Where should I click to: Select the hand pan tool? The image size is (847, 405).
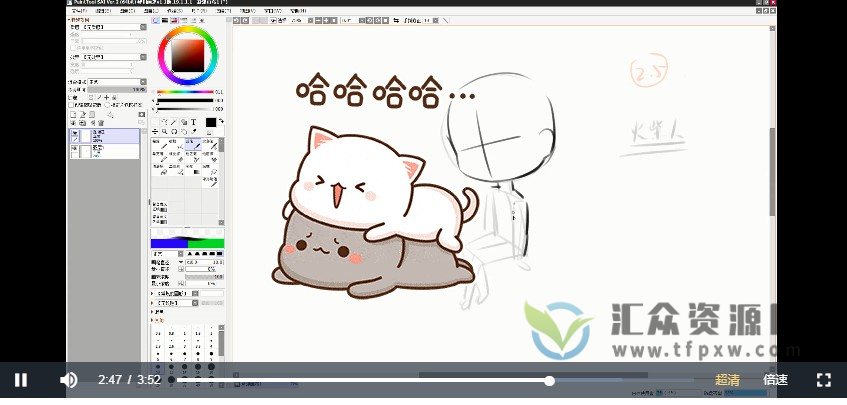184,132
